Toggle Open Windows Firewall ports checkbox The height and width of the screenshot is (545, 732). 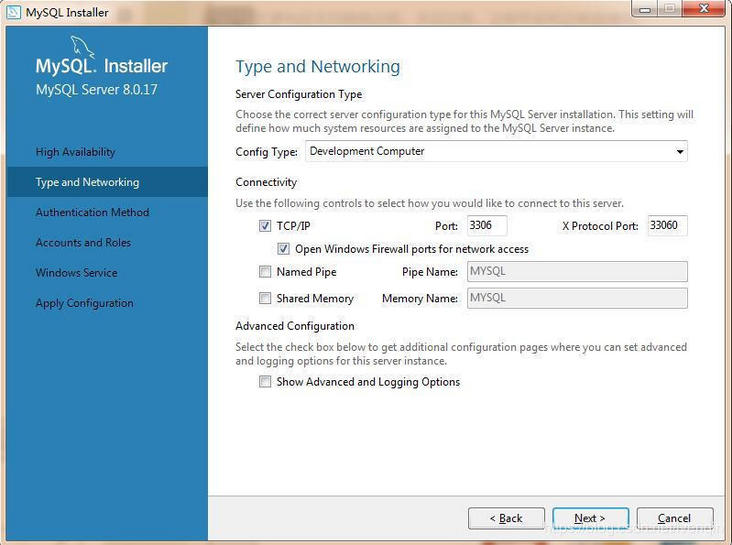(283, 249)
